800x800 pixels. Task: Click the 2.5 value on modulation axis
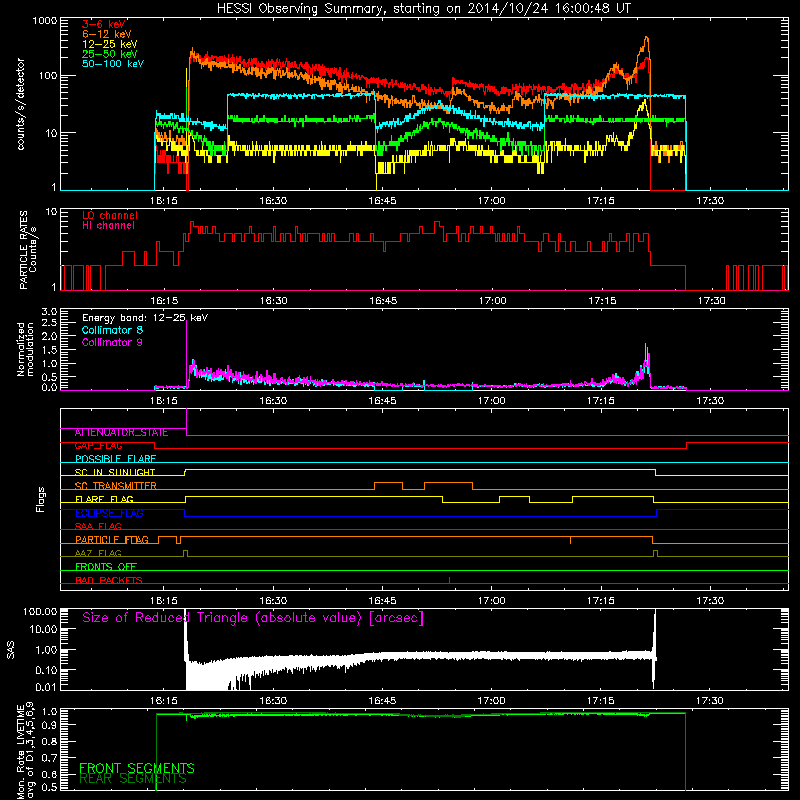point(49,323)
